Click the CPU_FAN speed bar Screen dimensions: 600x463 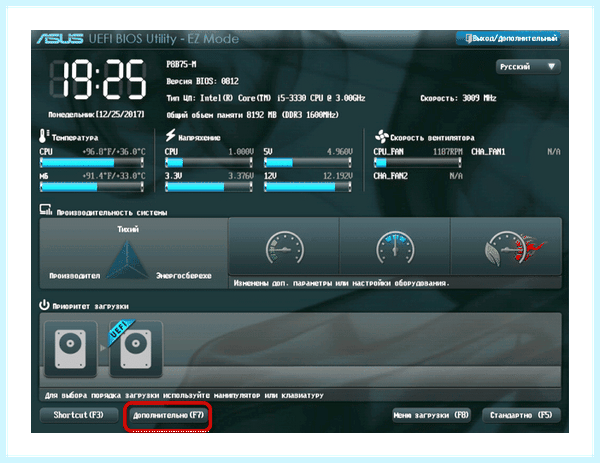417,163
